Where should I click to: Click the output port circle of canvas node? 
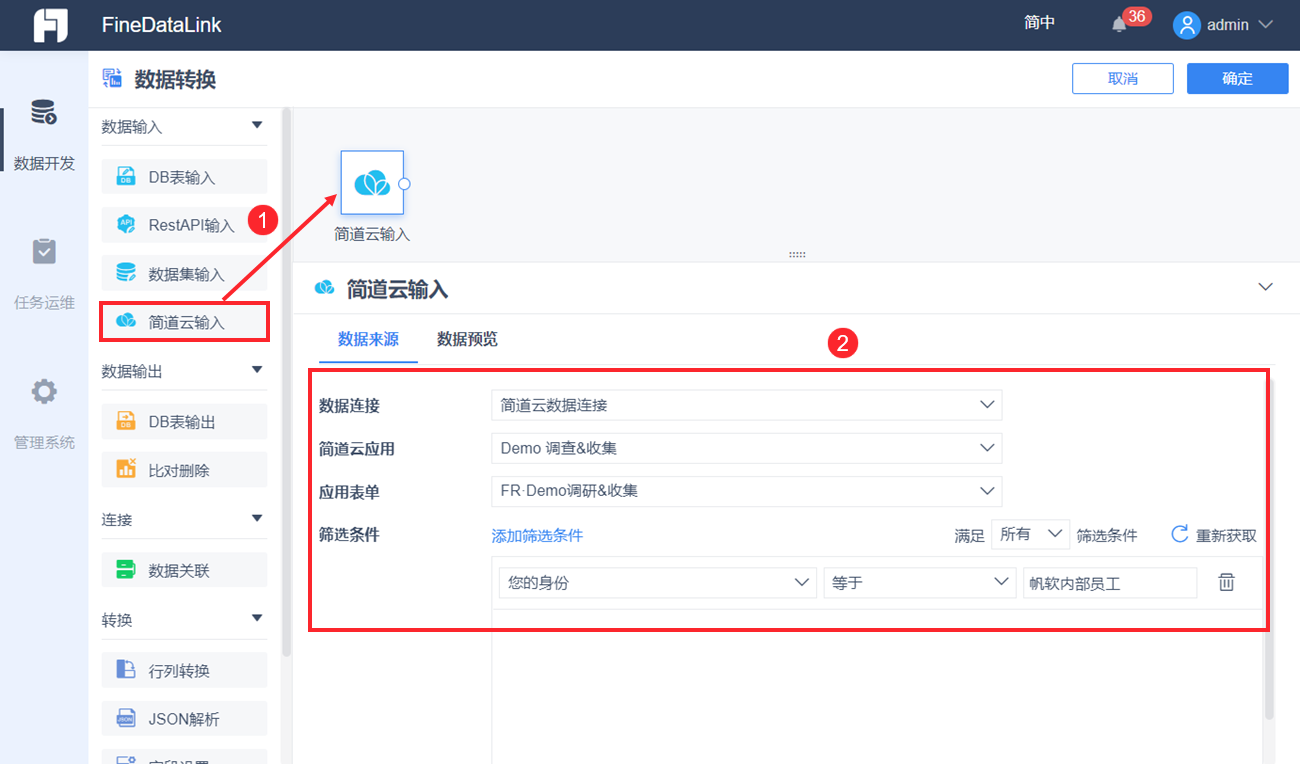(x=404, y=184)
